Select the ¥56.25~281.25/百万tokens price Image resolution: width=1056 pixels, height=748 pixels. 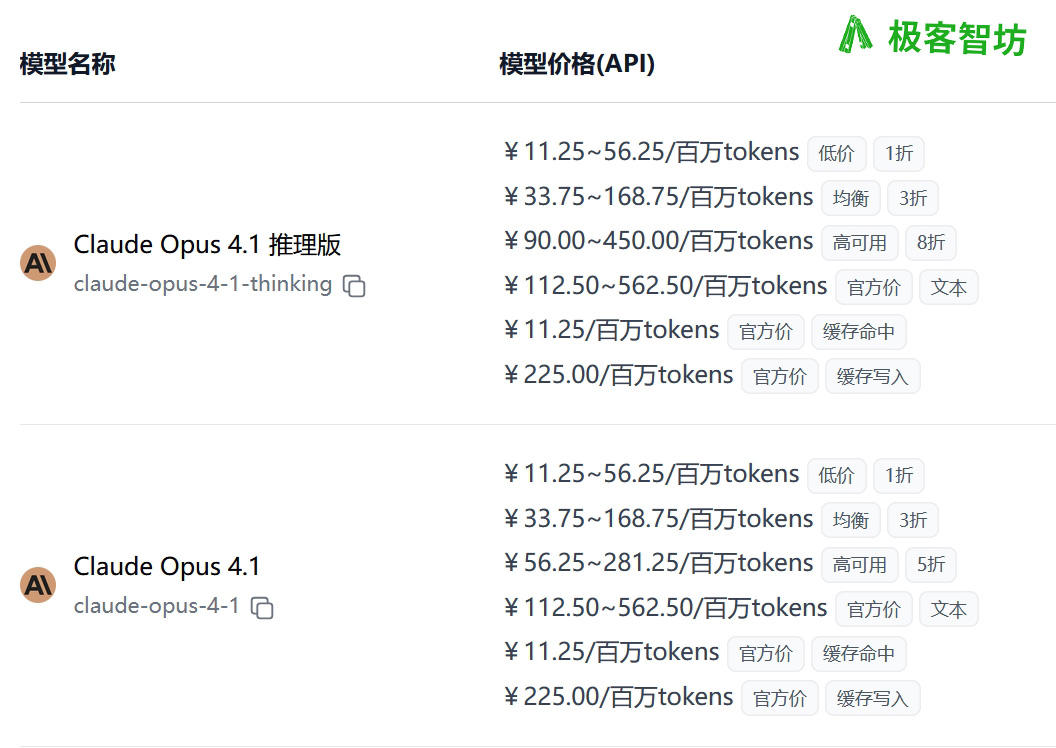click(x=659, y=563)
